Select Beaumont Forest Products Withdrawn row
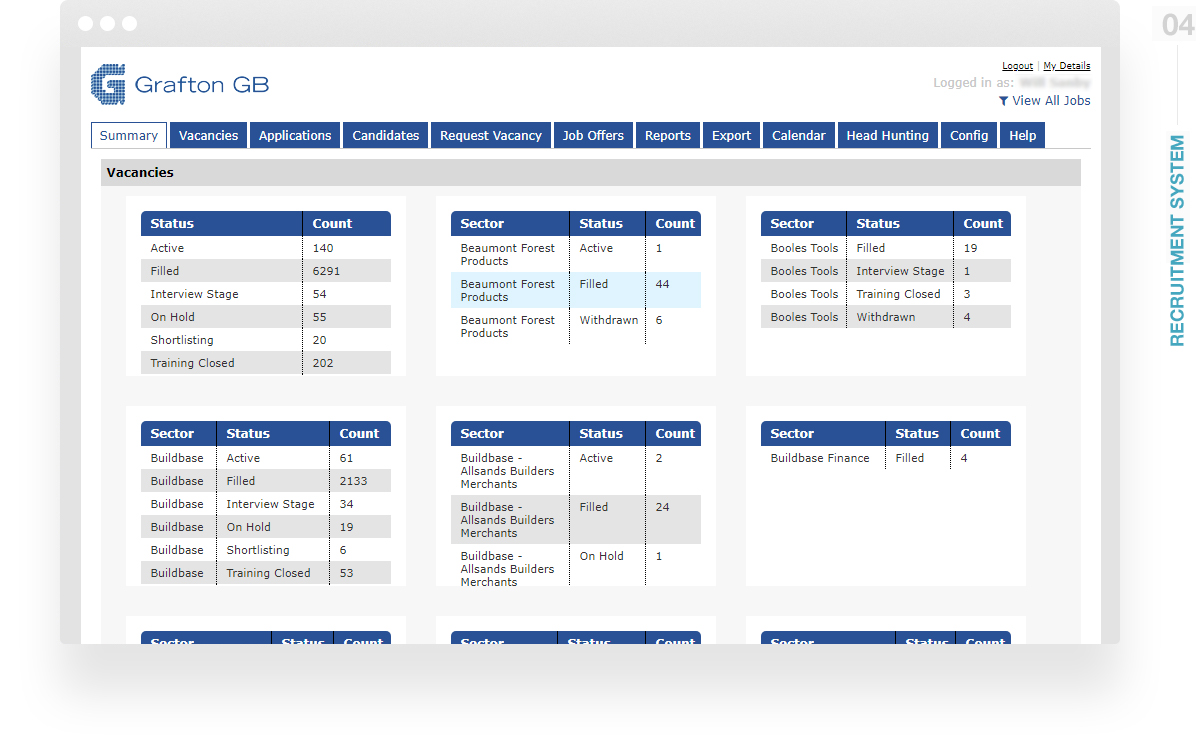 coord(576,326)
